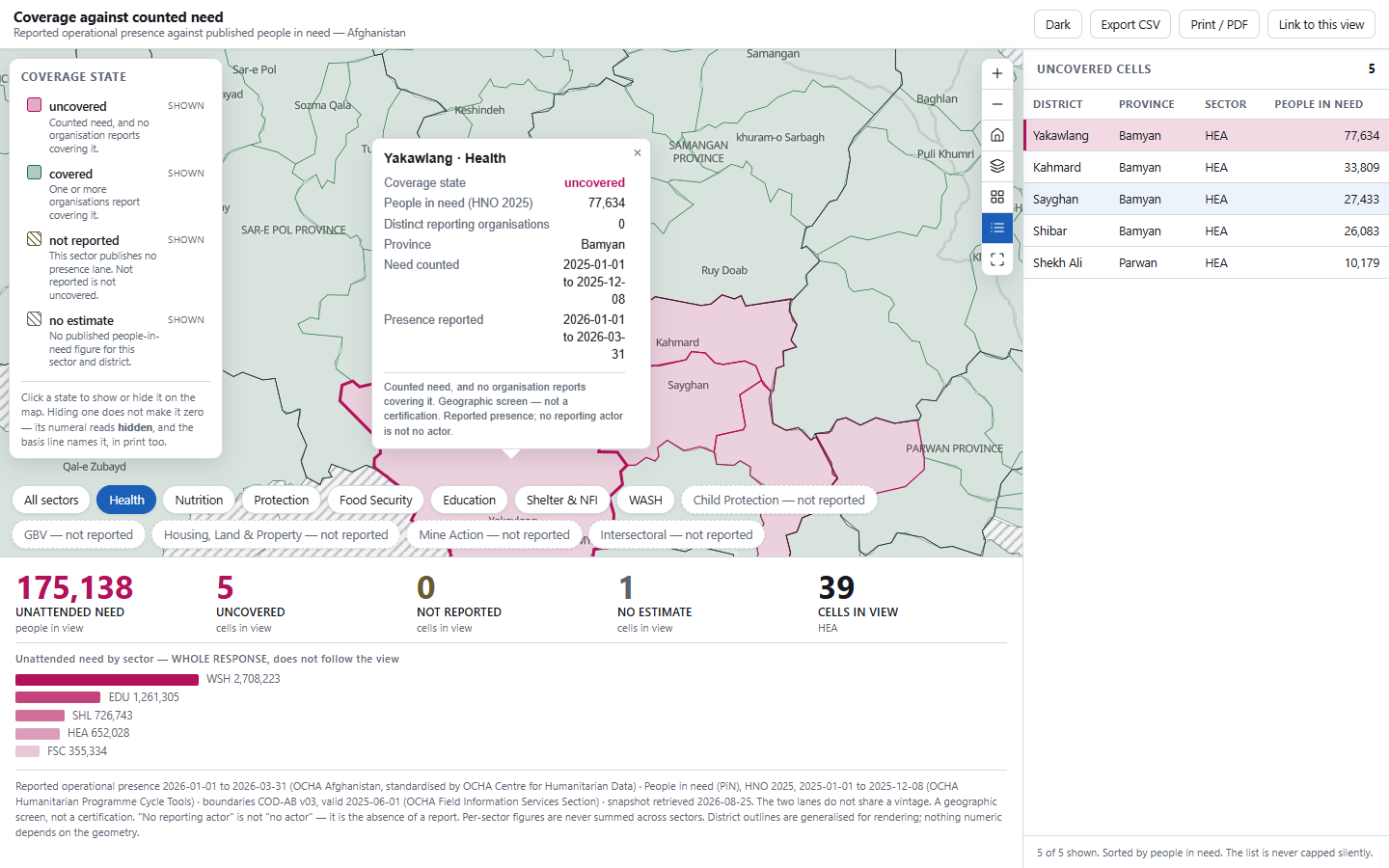1389x868 pixels.
Task: Select the Kahmard row in uncovered cells
Action: 1206,167
